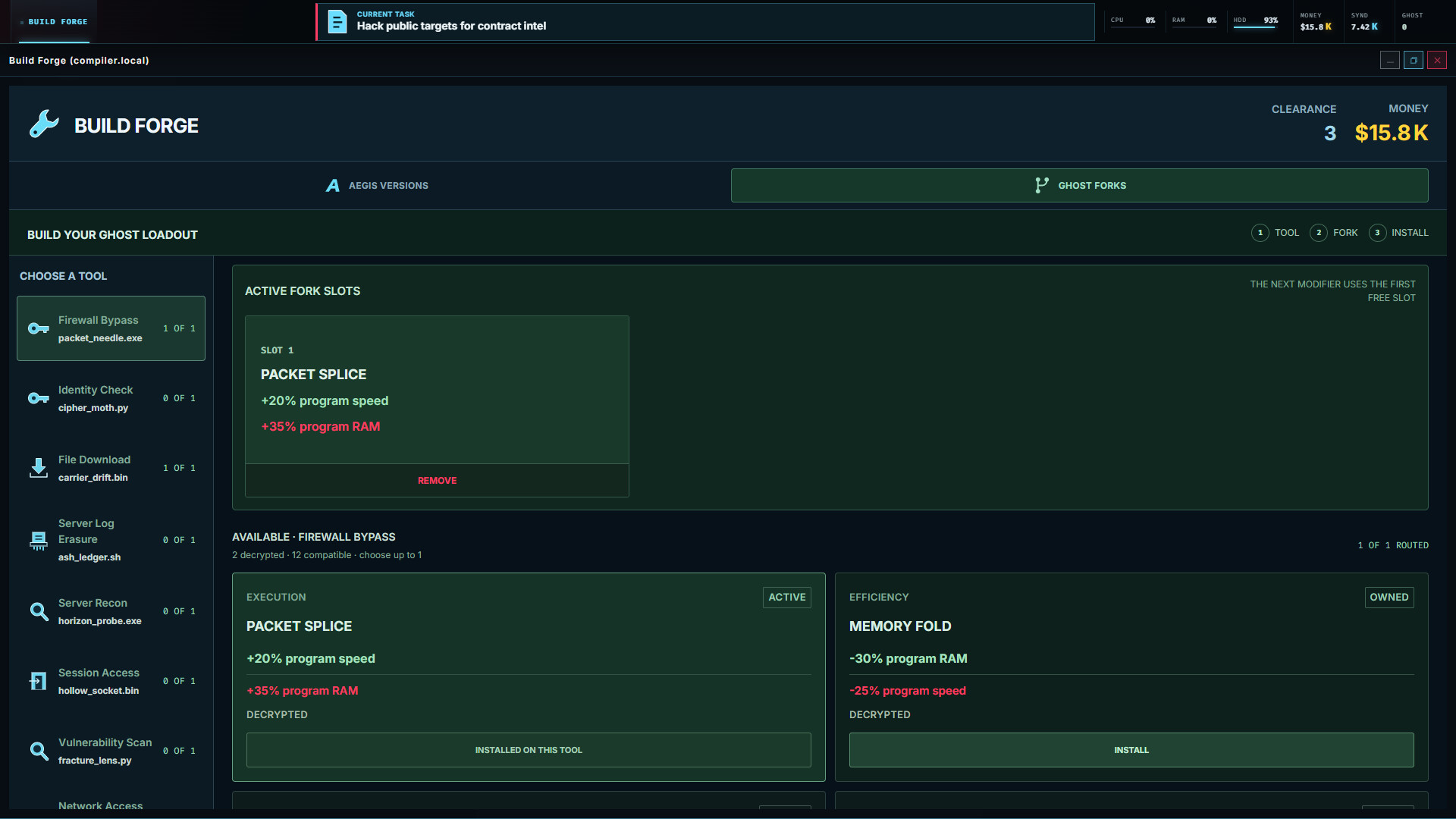Image resolution: width=1456 pixels, height=819 pixels.
Task: Click the Server Recon magnifier icon
Action: (39, 611)
